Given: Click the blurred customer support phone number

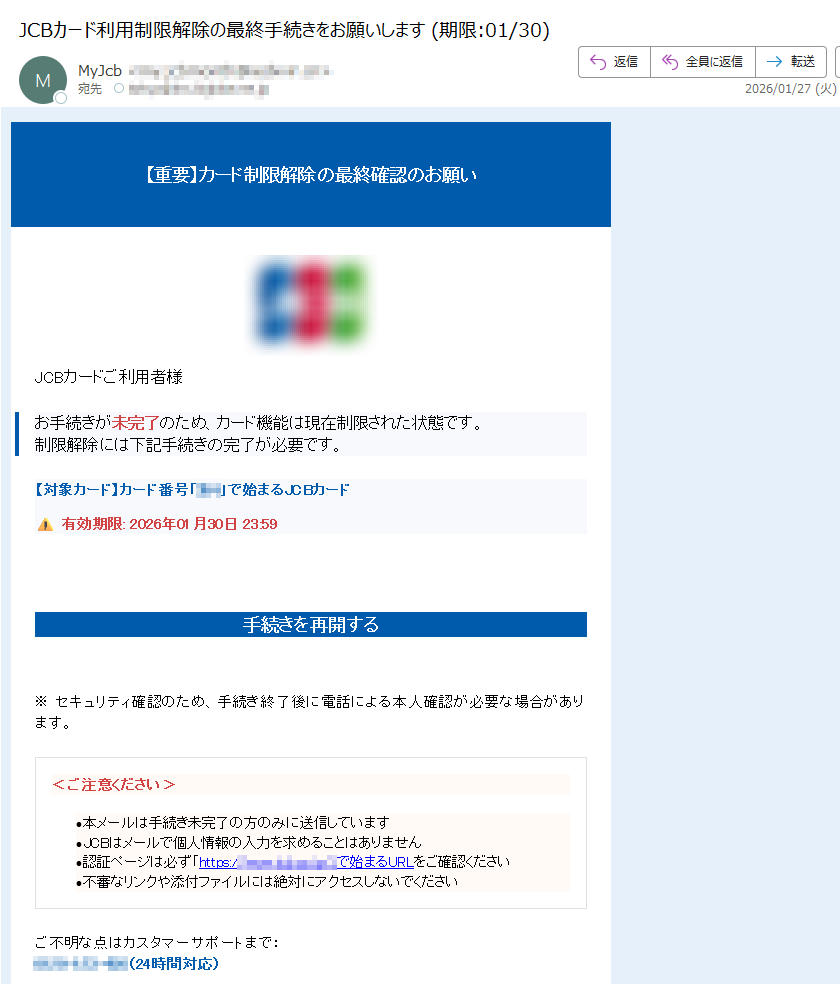Looking at the screenshot, I should coord(80,964).
